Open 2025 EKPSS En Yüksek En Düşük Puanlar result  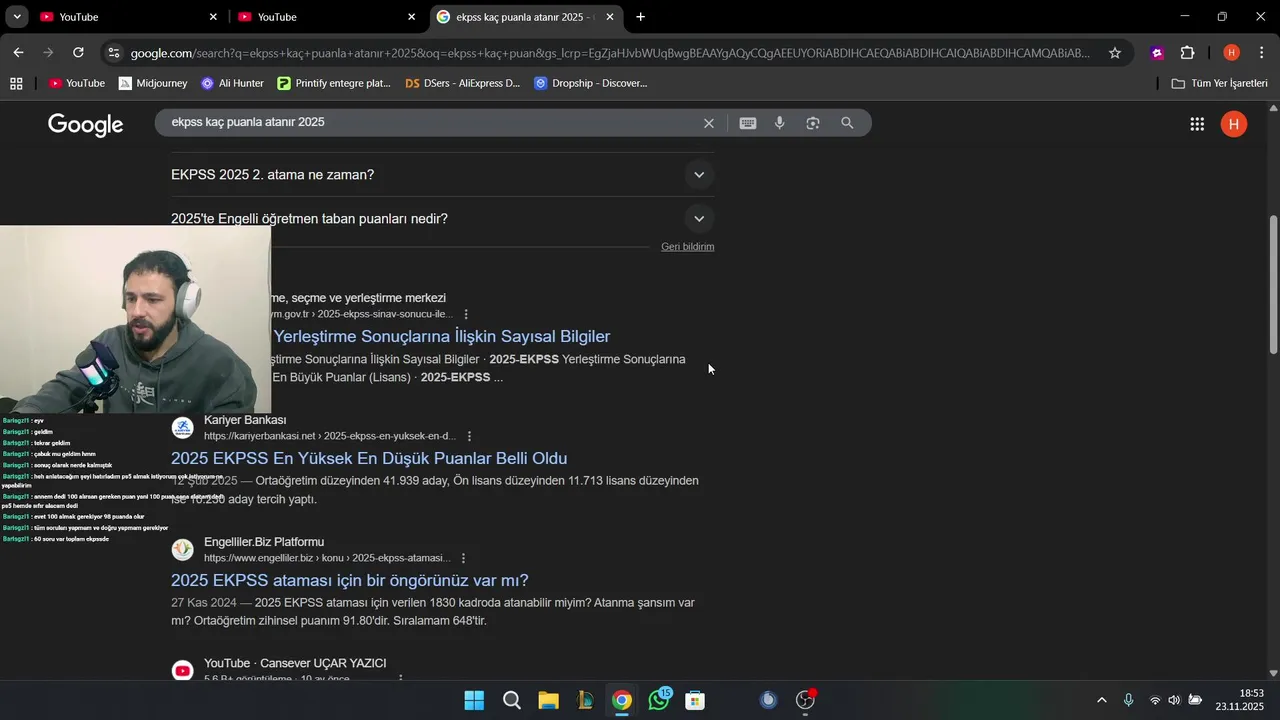pyautogui.click(x=369, y=459)
